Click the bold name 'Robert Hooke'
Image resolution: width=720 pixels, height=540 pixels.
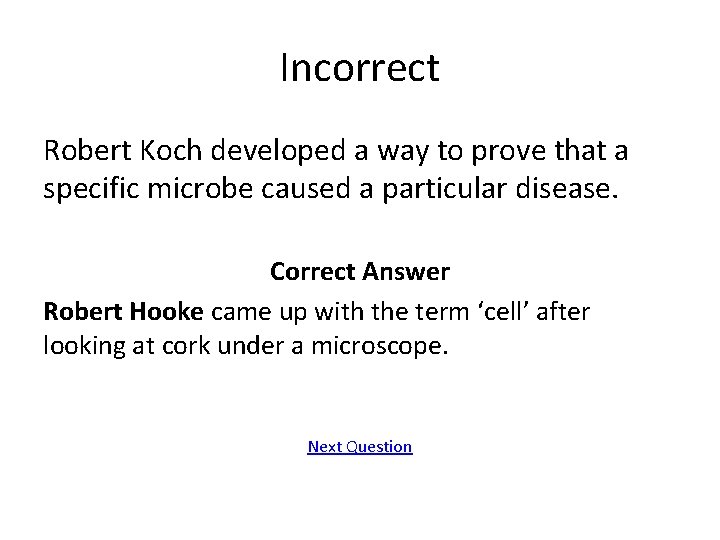click(124, 312)
